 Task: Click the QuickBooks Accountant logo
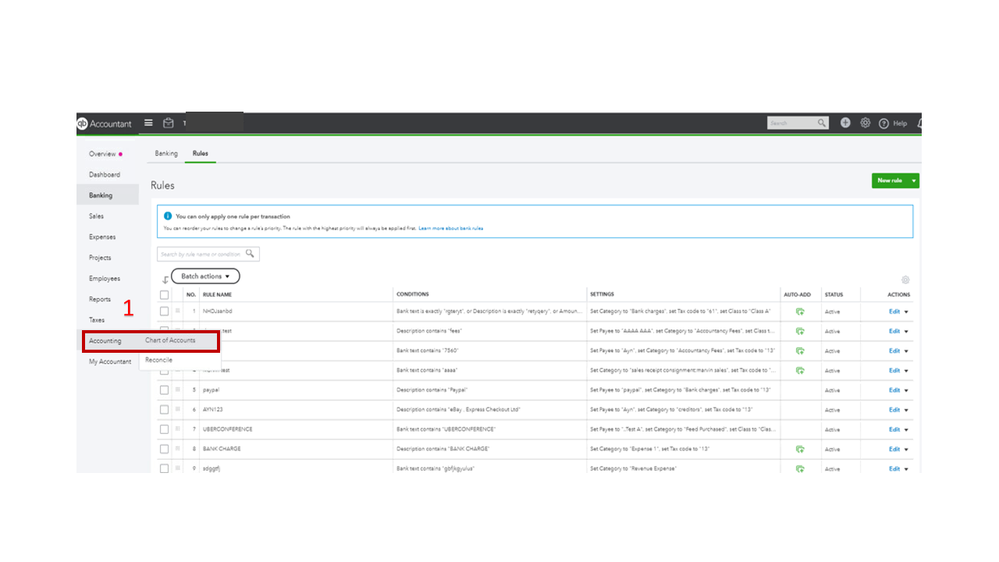[x=104, y=124]
